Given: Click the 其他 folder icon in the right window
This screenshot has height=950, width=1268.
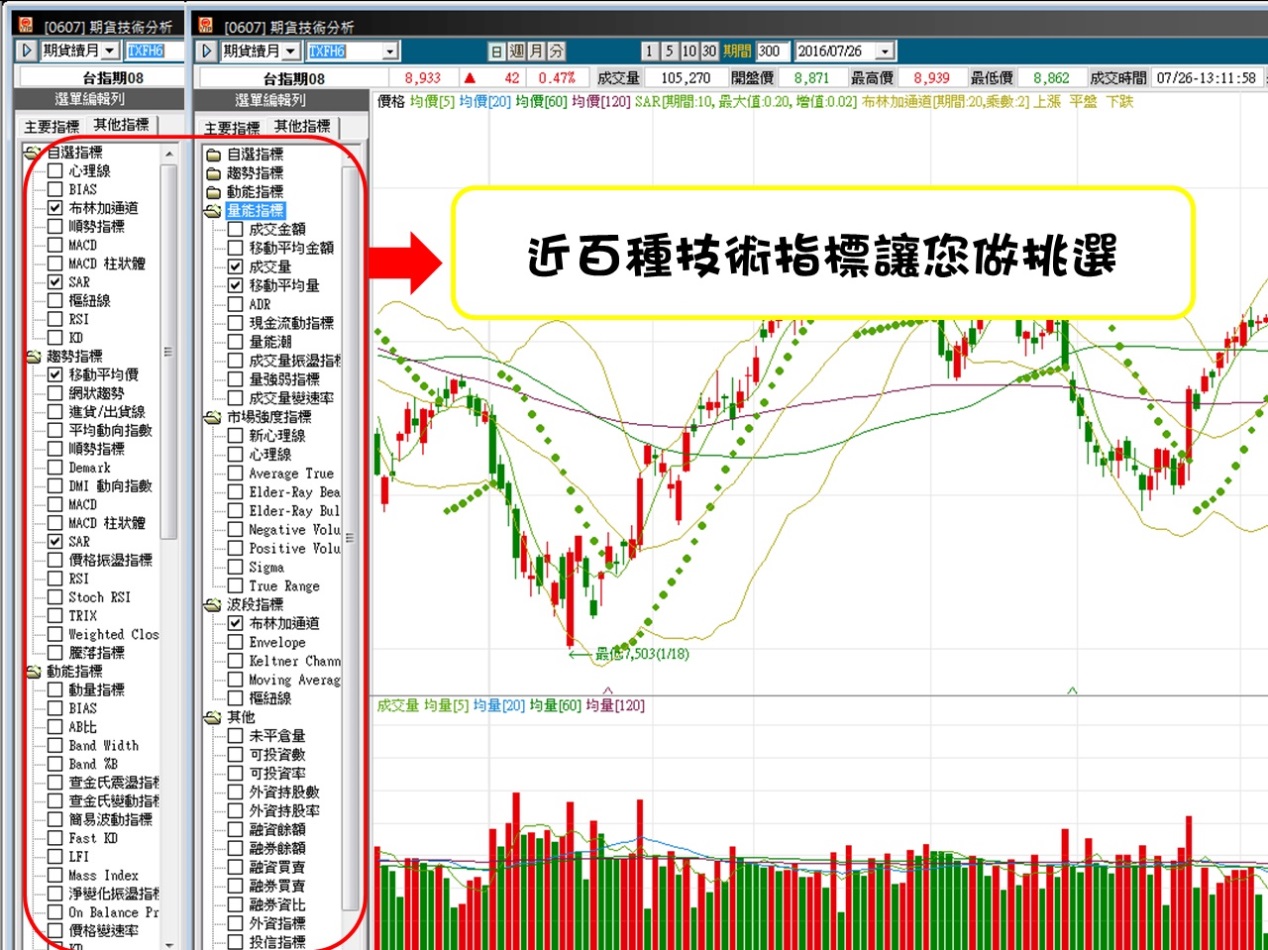Looking at the screenshot, I should tap(213, 717).
